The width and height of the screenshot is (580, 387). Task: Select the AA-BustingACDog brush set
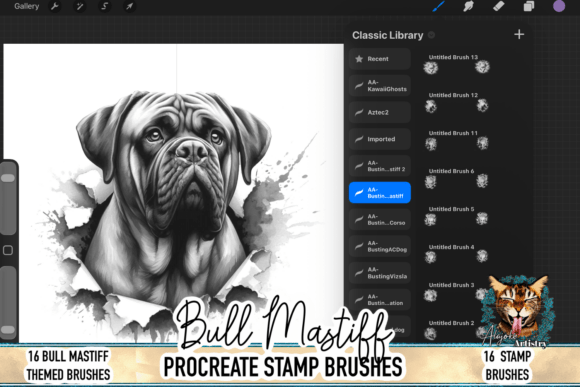tap(380, 246)
